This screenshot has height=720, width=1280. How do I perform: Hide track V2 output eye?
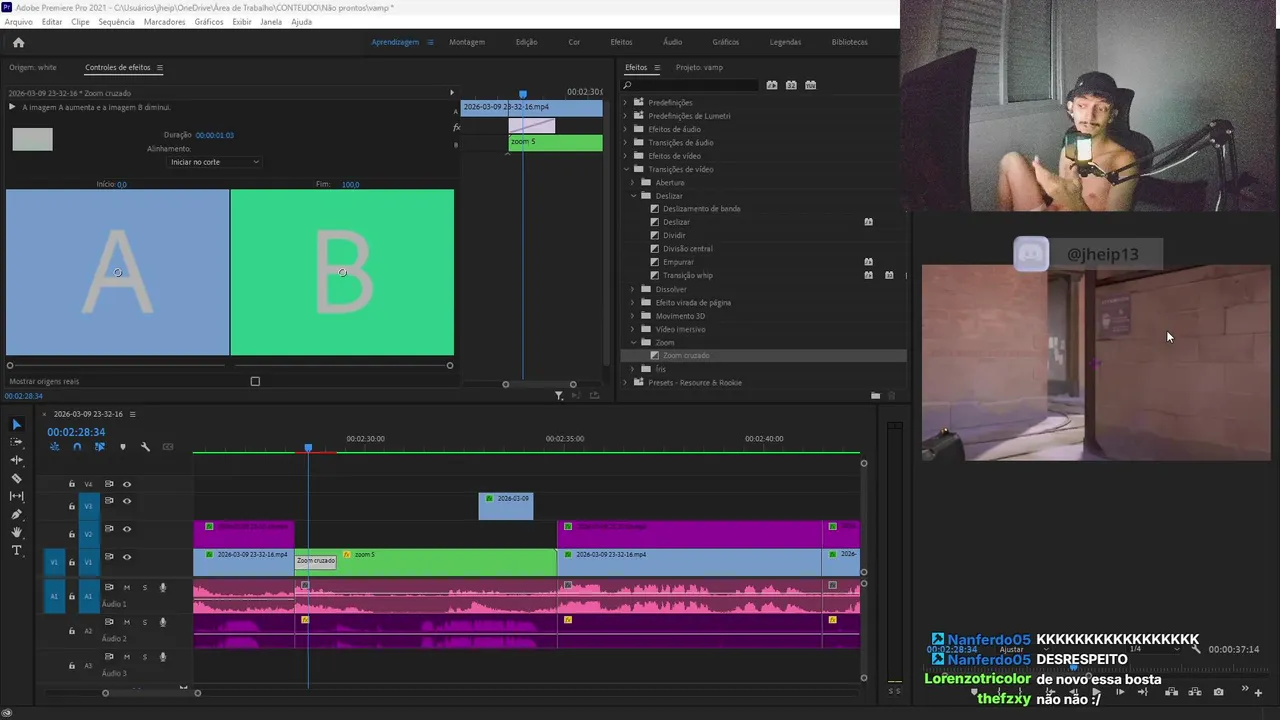point(127,529)
